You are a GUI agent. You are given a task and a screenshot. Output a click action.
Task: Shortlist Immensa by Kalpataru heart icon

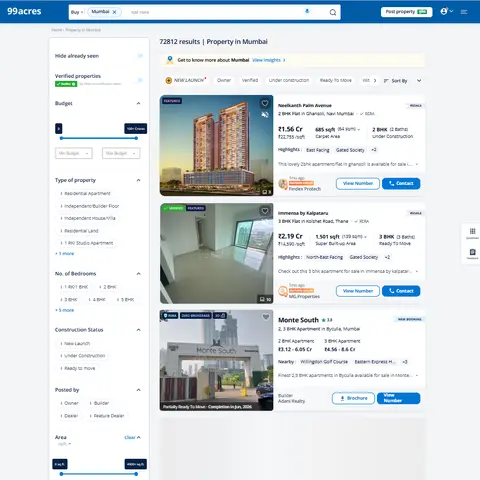point(265,211)
